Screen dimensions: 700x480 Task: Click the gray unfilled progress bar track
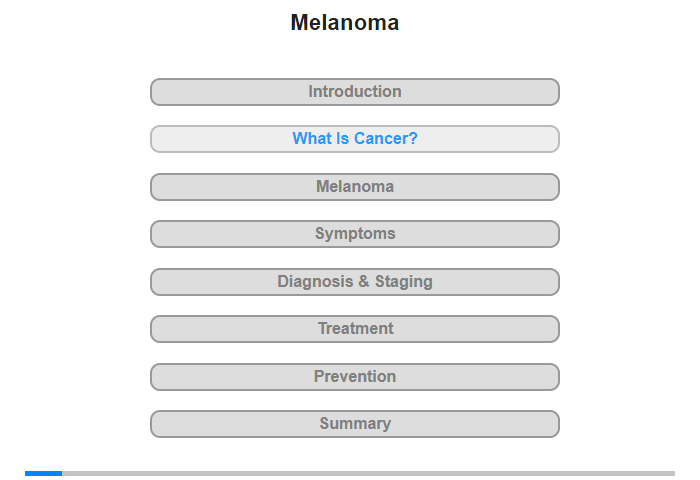(368, 473)
